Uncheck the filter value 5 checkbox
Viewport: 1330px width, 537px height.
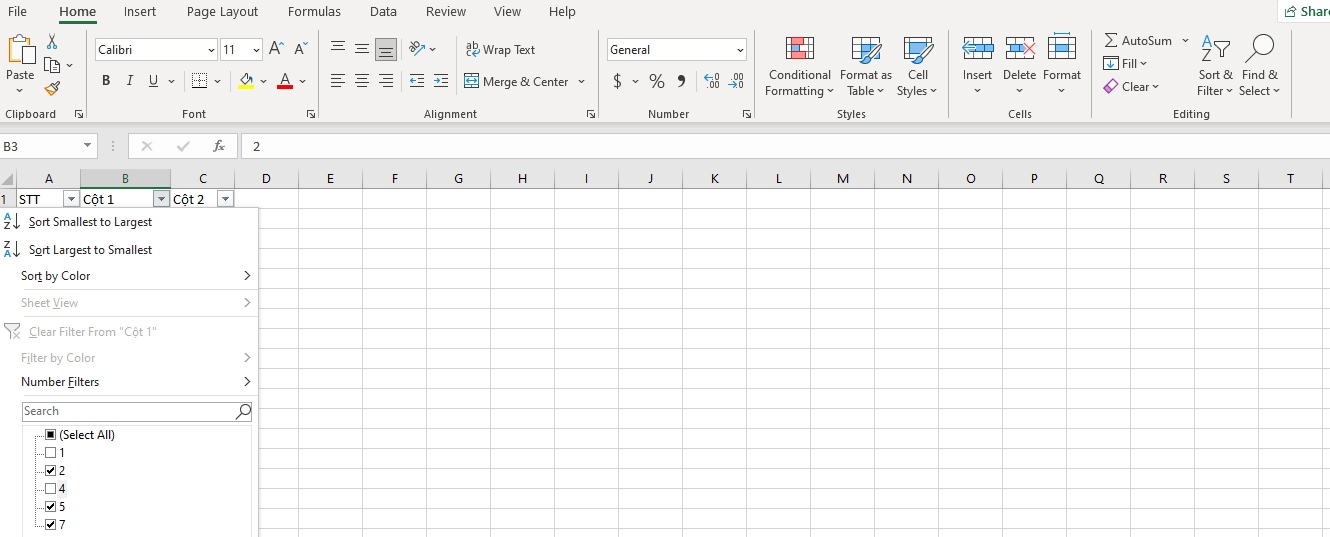point(51,507)
